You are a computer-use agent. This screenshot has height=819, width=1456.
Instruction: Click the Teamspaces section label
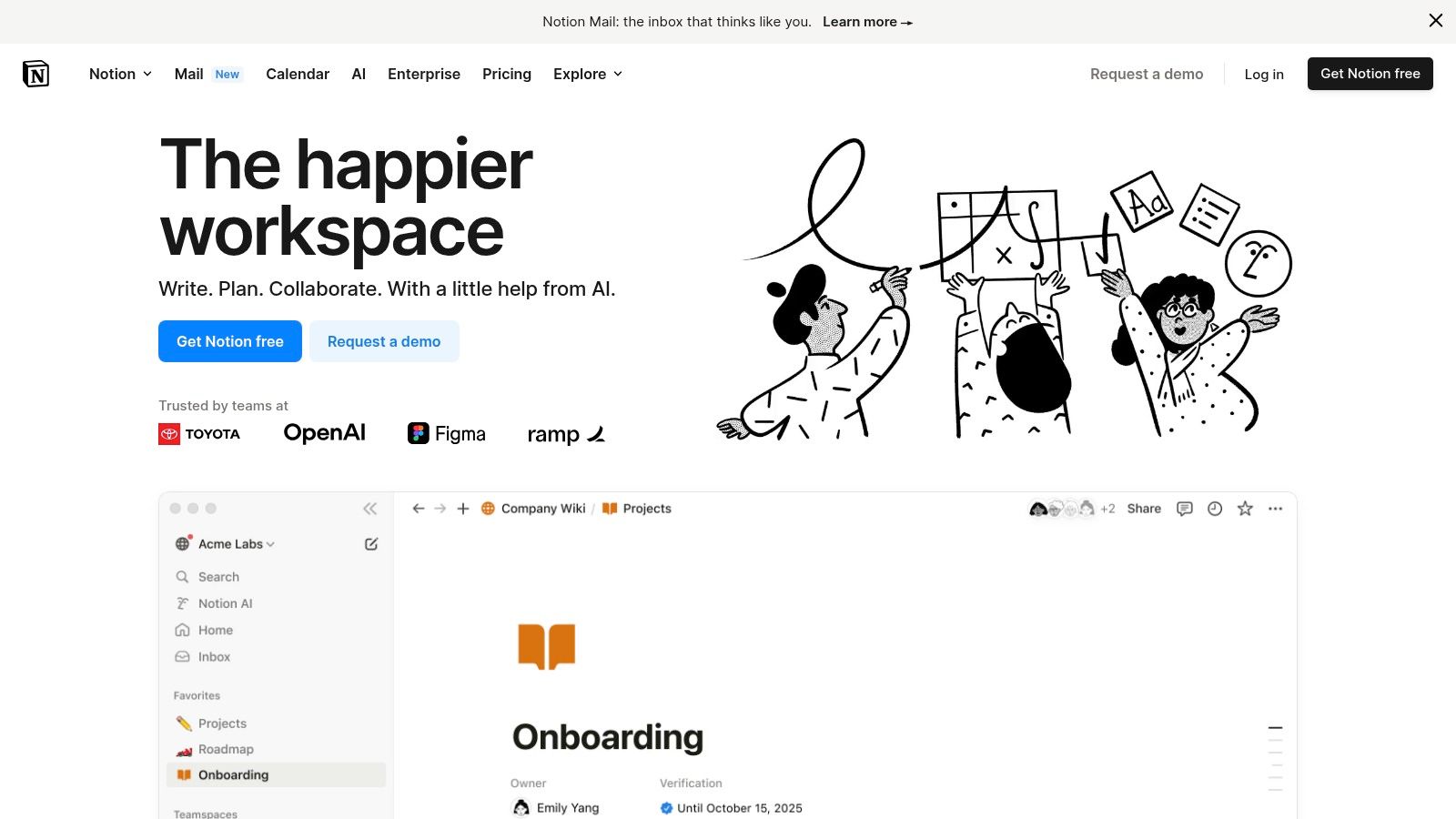pos(206,814)
